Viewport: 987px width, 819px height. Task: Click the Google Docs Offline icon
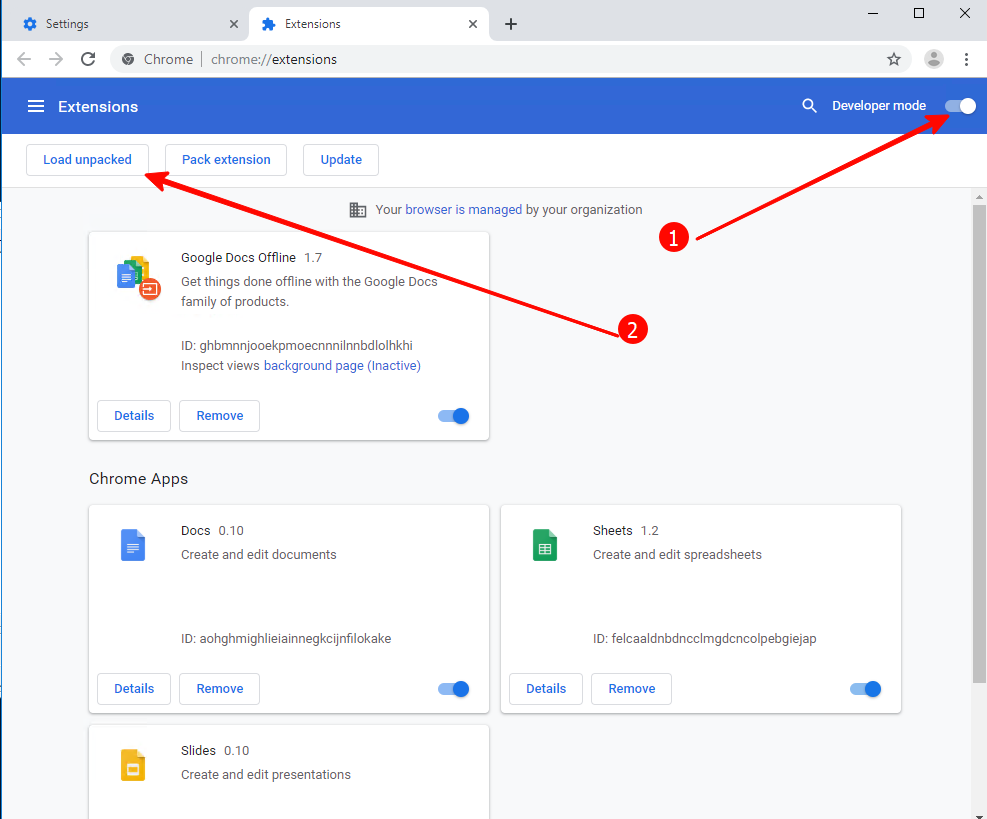[138, 278]
